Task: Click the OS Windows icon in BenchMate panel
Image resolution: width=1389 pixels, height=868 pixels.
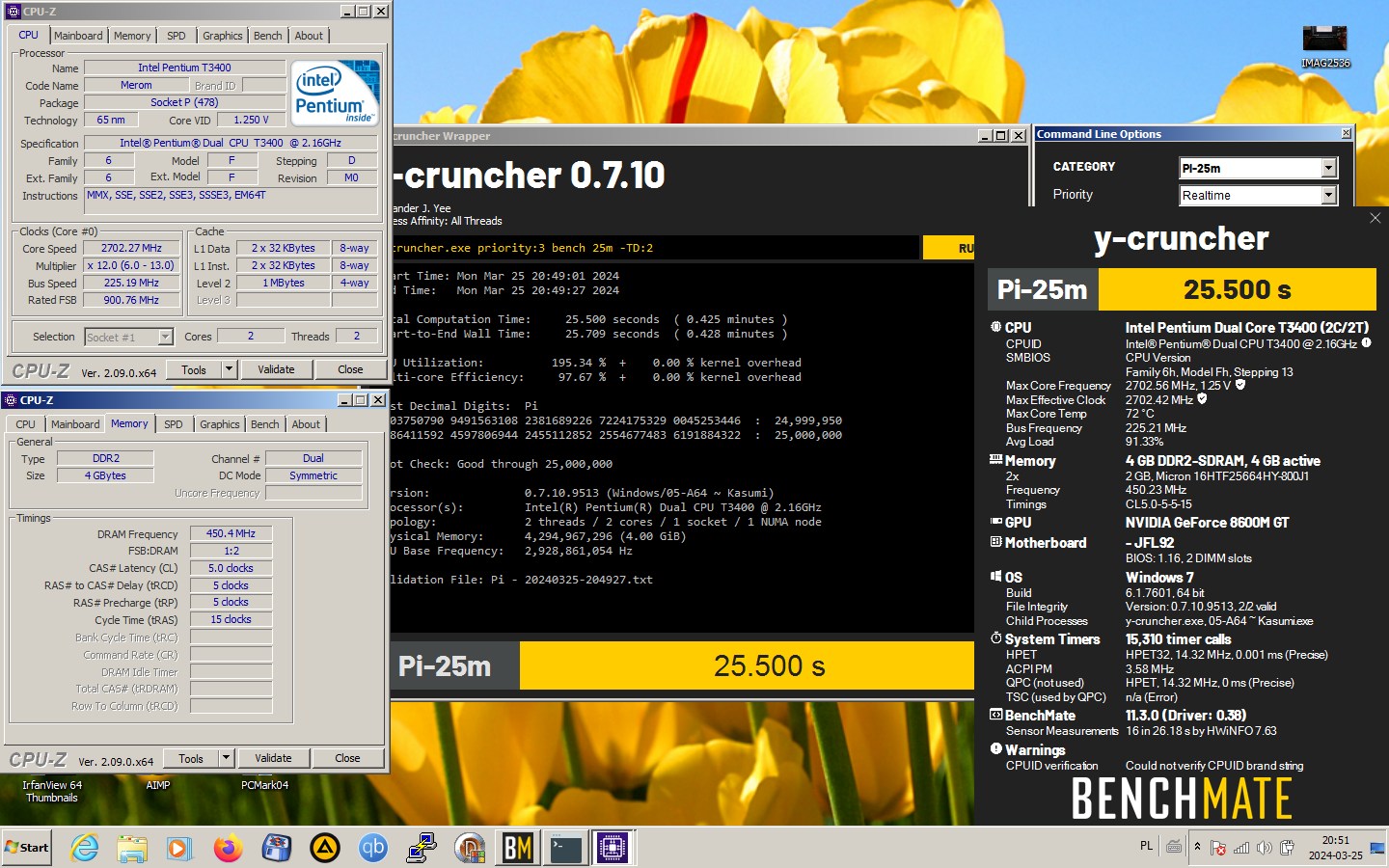Action: pos(995,577)
